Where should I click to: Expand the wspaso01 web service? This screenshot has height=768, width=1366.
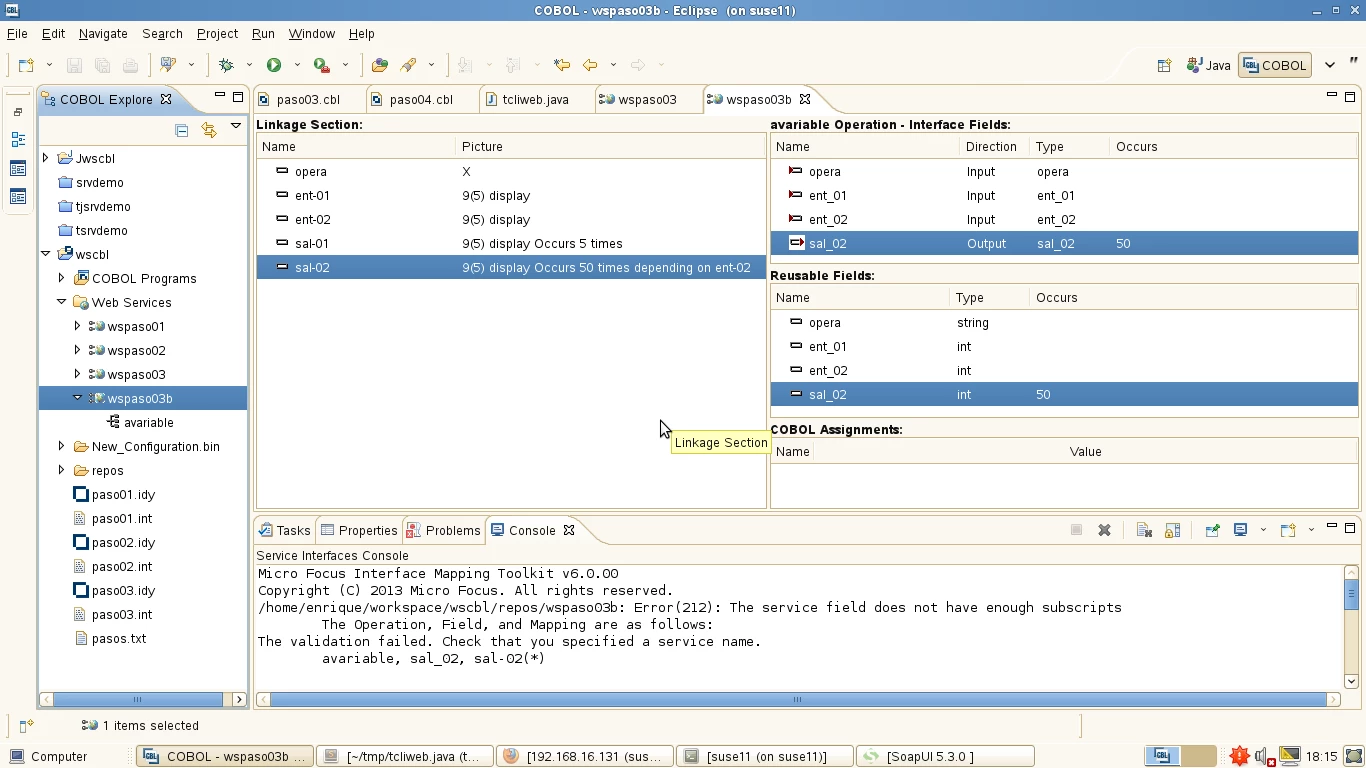click(x=77, y=326)
